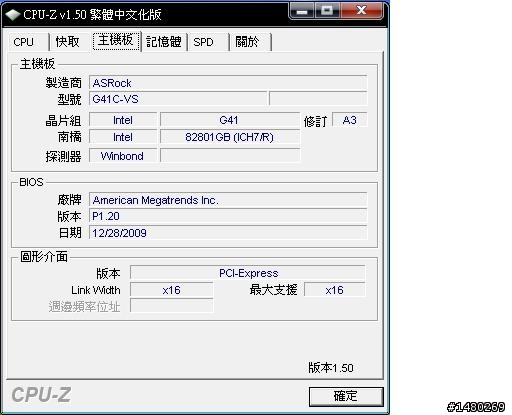
Task: Click the 確定 OK button
Action: (346, 396)
